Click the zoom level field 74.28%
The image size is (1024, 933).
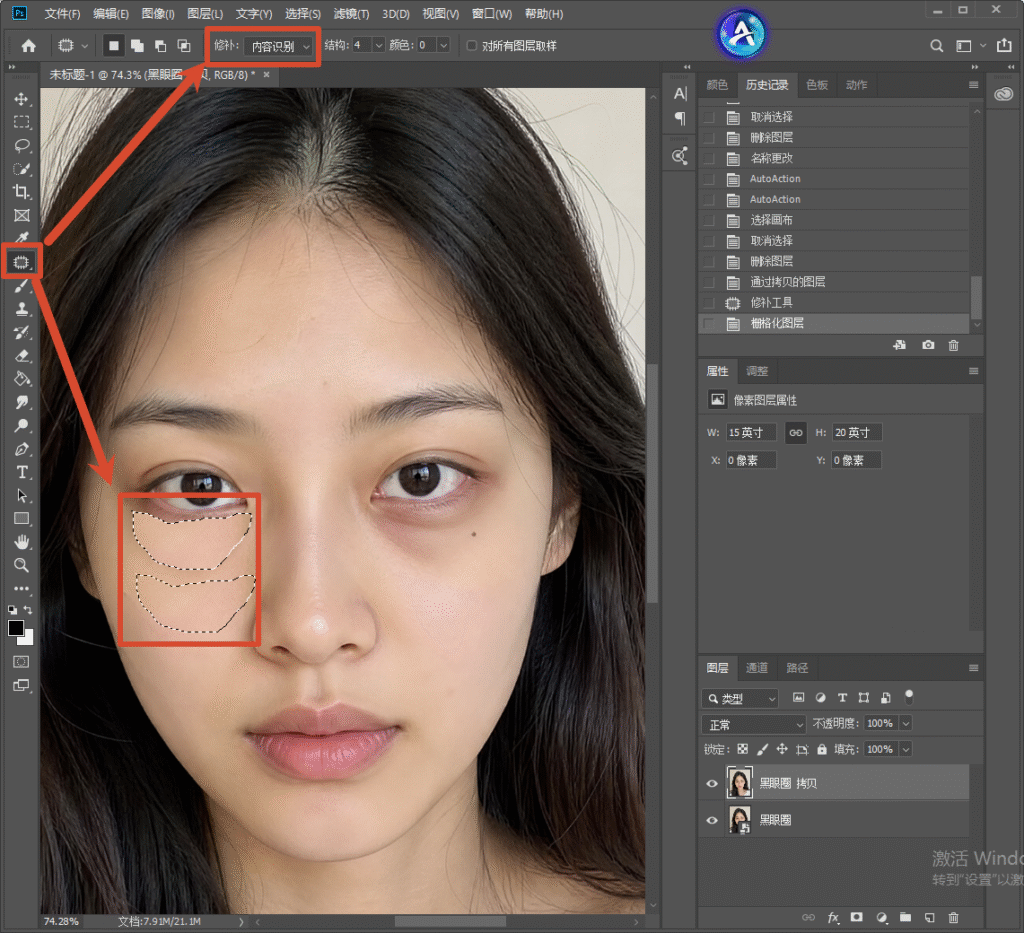pyautogui.click(x=61, y=921)
